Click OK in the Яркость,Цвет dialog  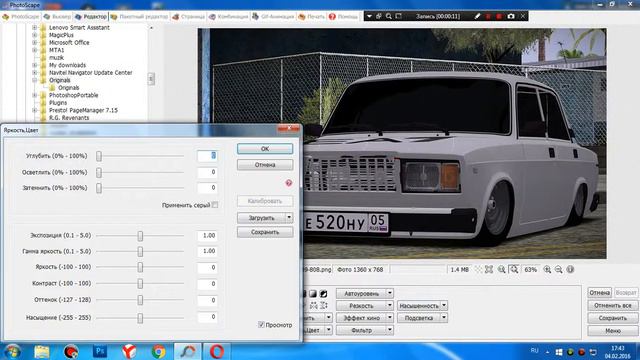pos(265,149)
